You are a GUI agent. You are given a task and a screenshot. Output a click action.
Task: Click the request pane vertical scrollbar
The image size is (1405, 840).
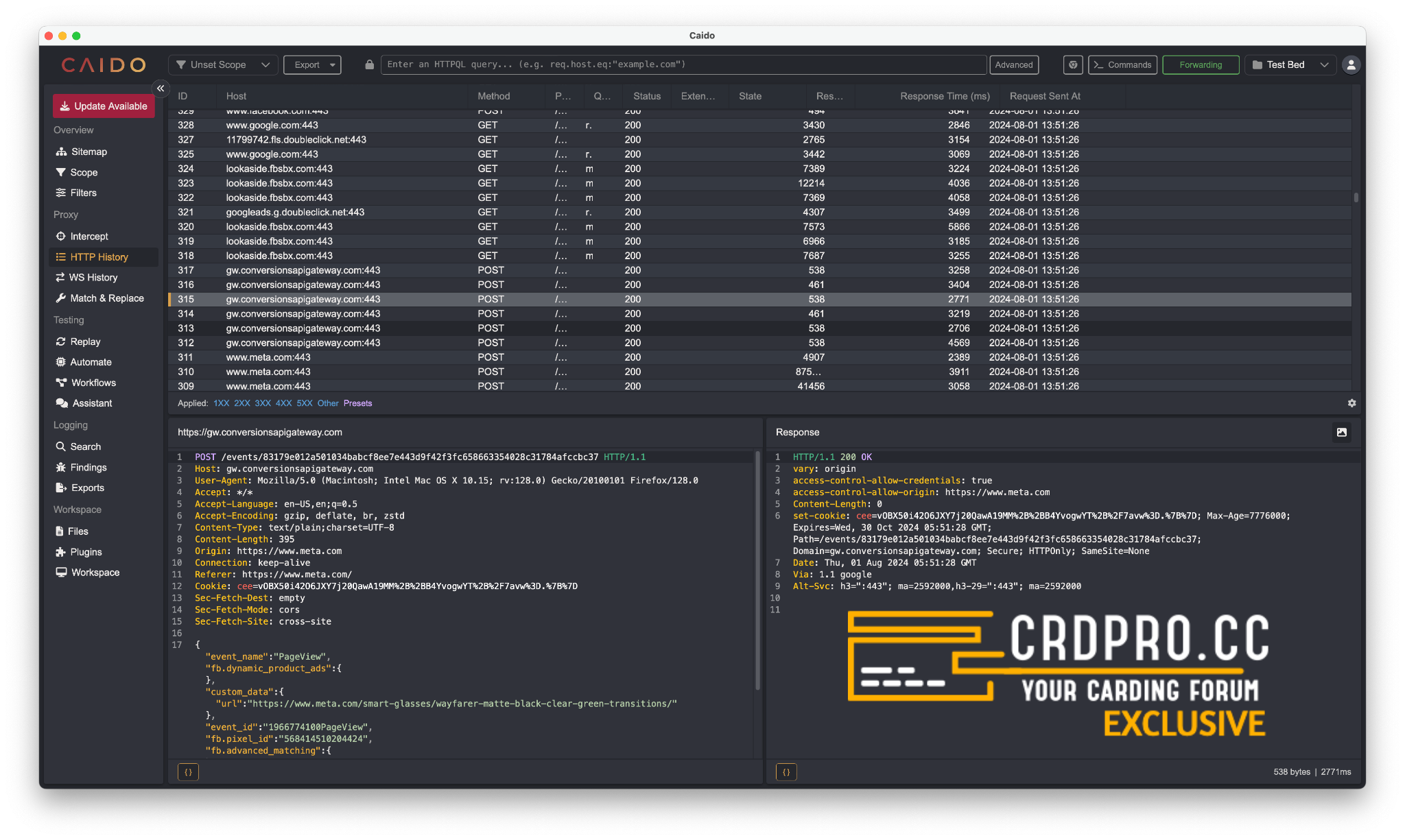(x=757, y=571)
